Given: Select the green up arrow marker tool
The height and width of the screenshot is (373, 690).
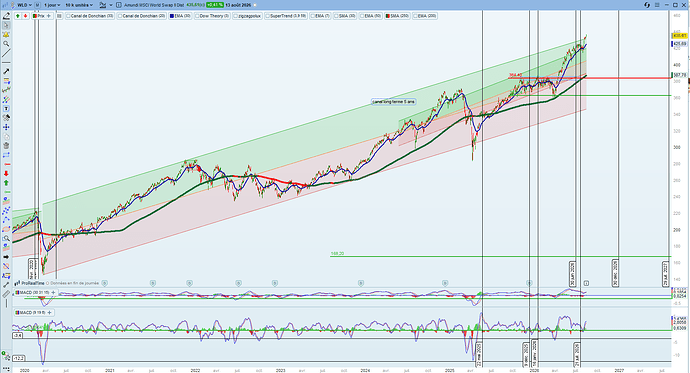Looking at the screenshot, I should pos(6,183).
